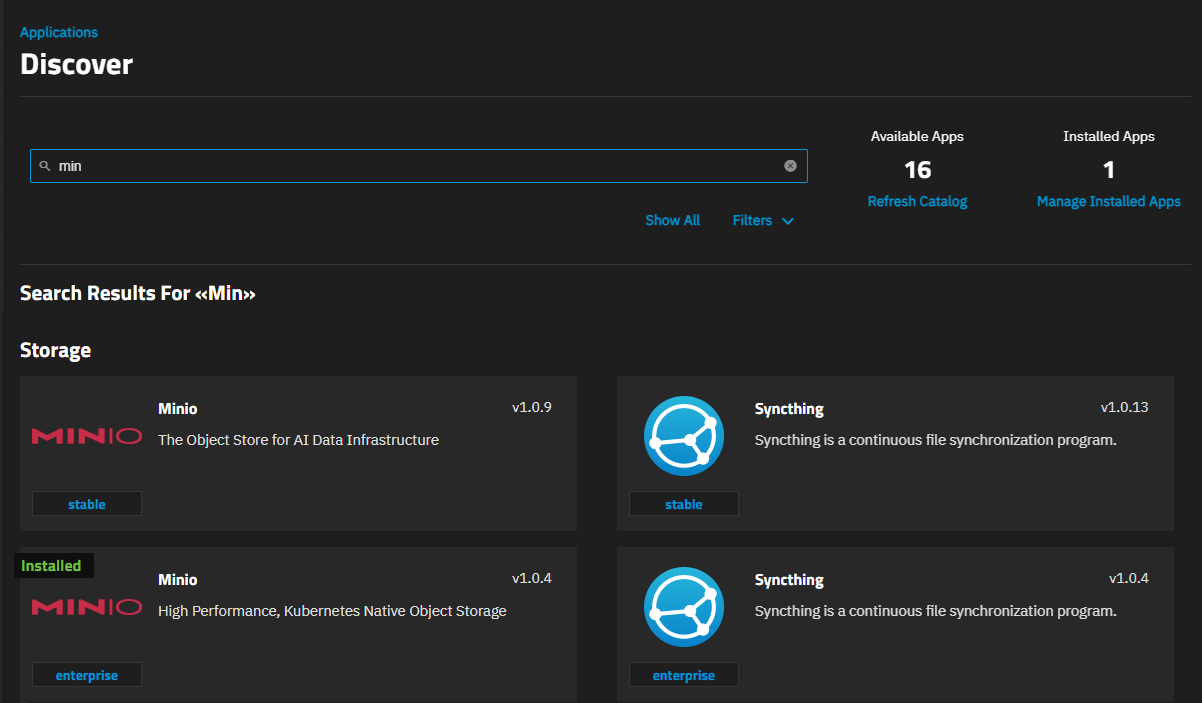Go back to Applications breadcrumb

click(x=59, y=33)
